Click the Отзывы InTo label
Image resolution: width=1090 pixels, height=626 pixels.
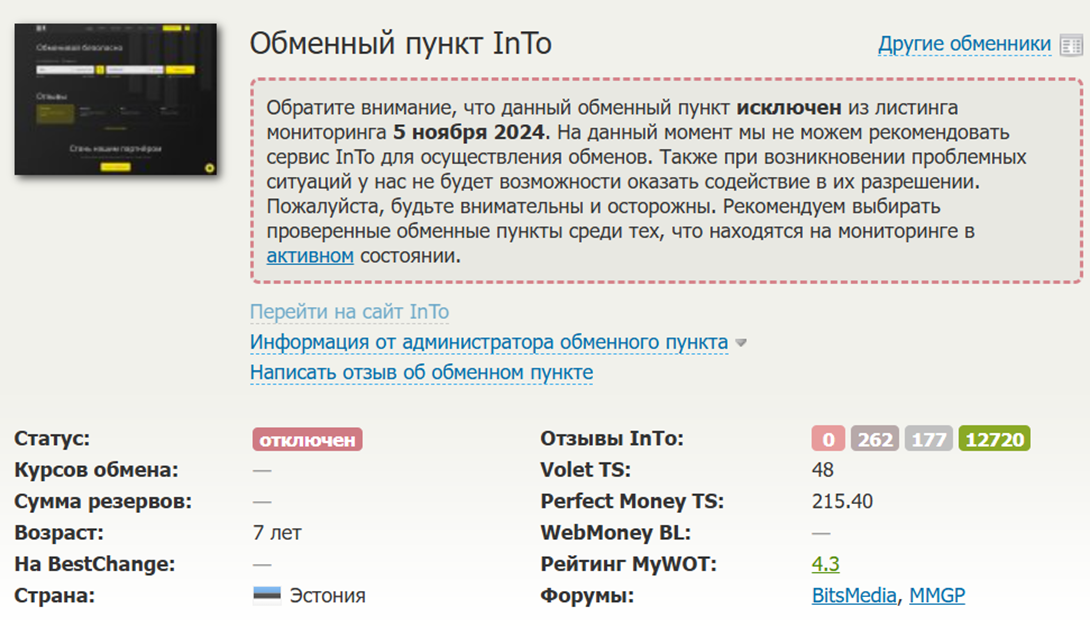612,439
